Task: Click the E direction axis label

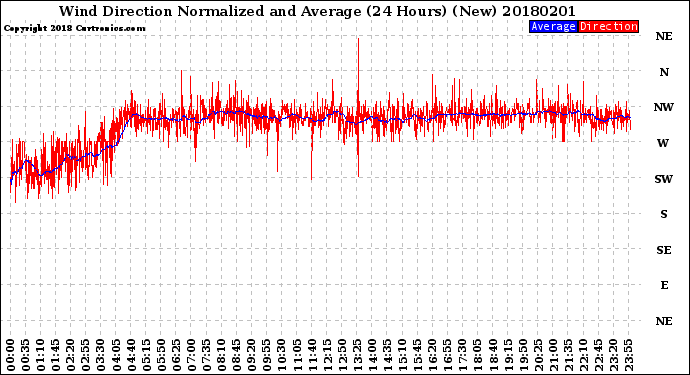Action: [x=664, y=285]
